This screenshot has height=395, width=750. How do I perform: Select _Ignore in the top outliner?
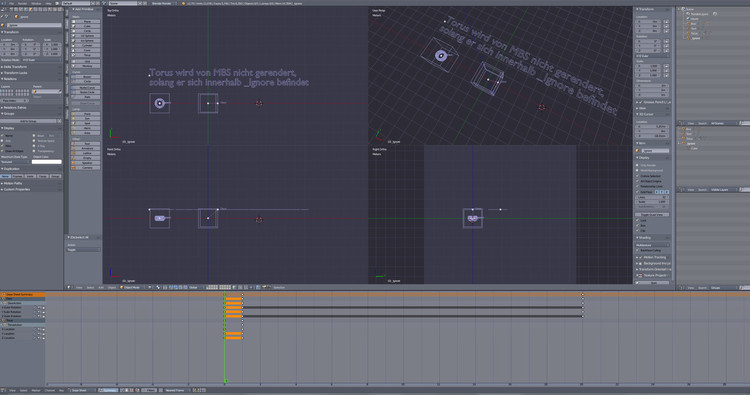[x=696, y=38]
